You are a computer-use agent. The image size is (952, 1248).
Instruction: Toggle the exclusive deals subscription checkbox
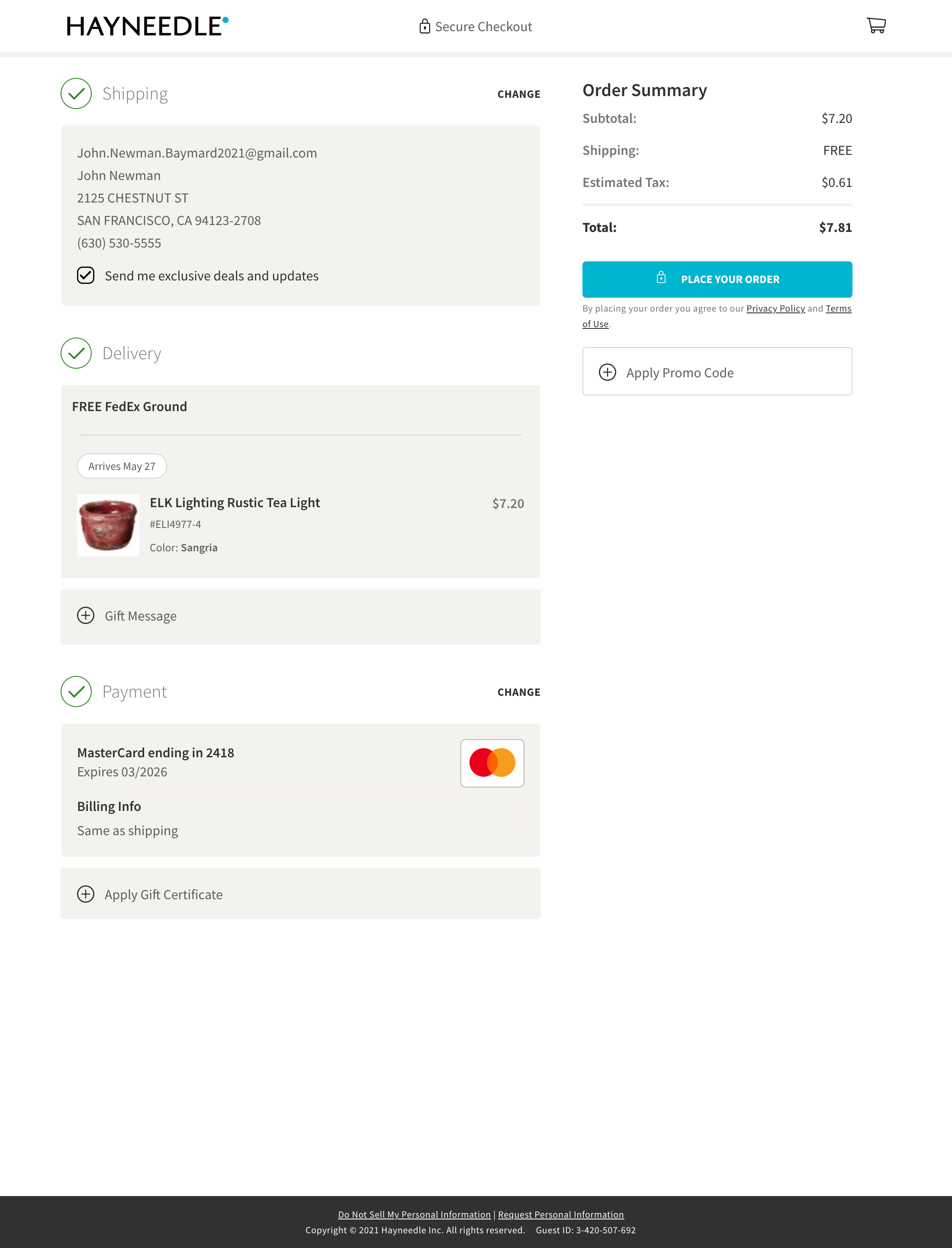tap(86, 276)
